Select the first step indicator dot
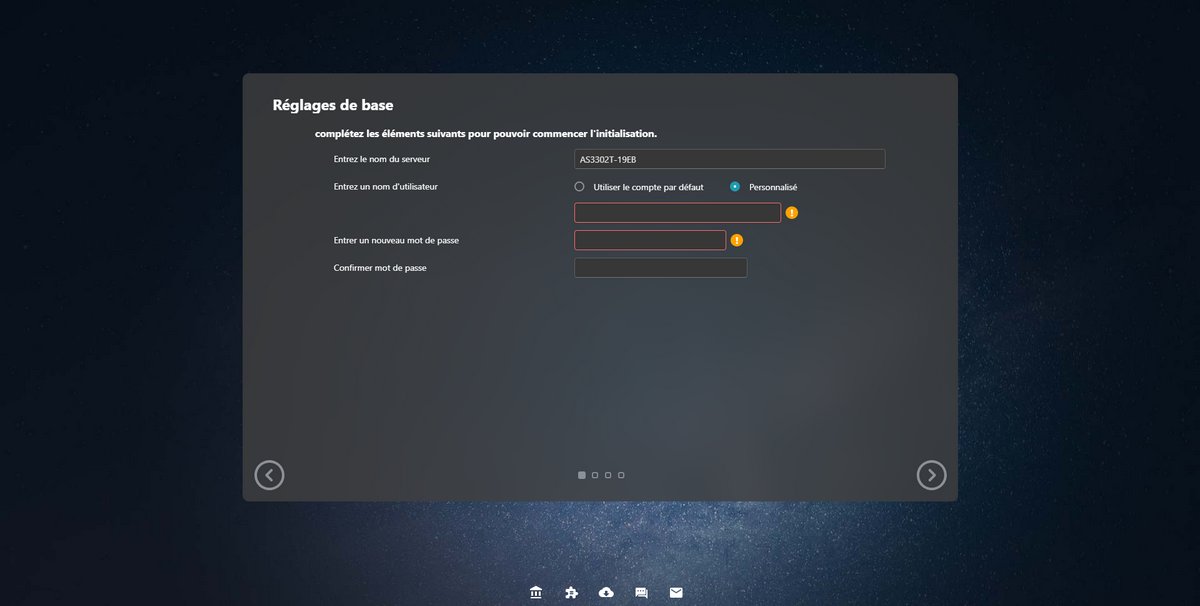The width and height of the screenshot is (1200, 606). [582, 475]
